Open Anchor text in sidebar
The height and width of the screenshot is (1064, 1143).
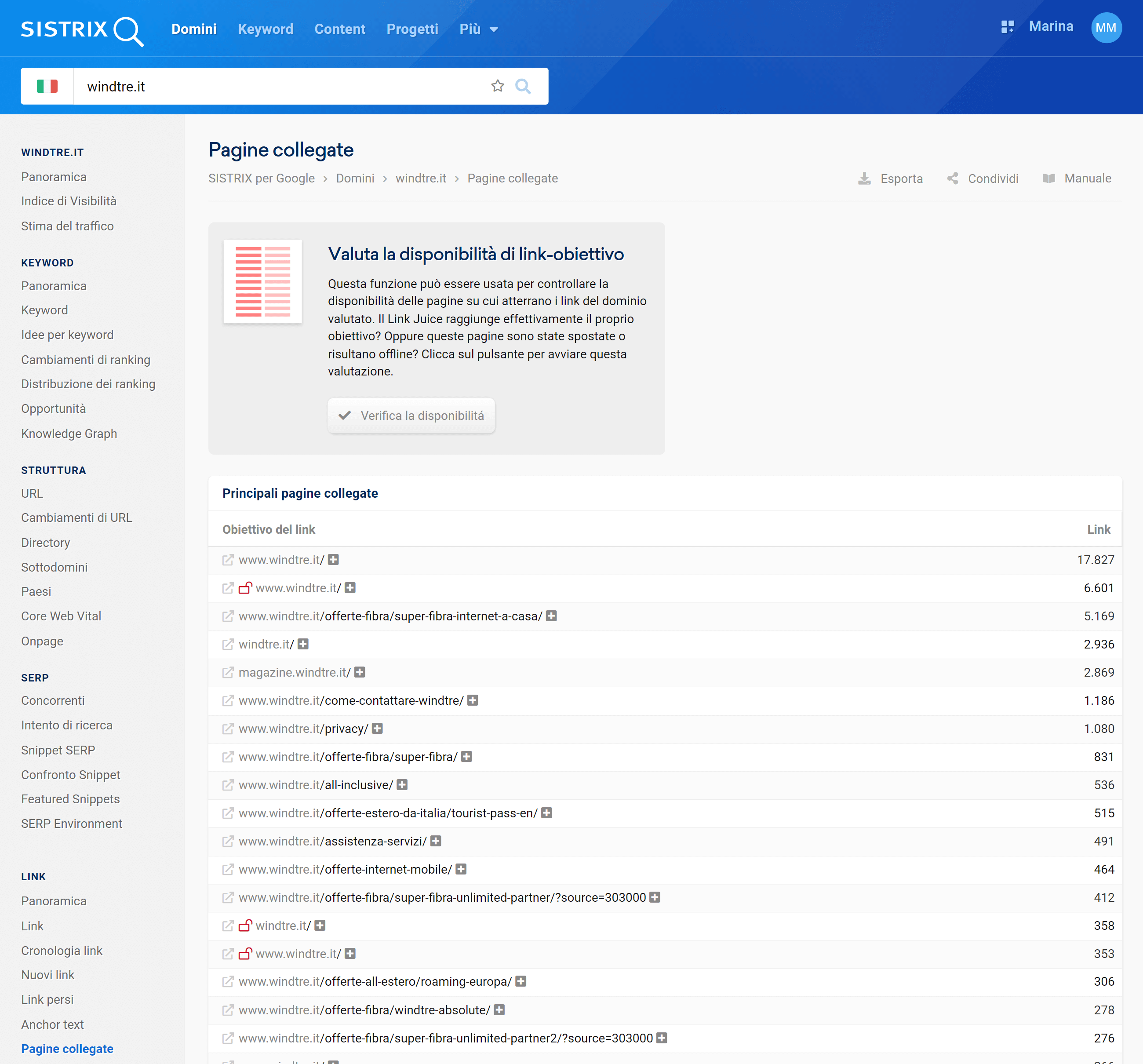(x=52, y=1025)
